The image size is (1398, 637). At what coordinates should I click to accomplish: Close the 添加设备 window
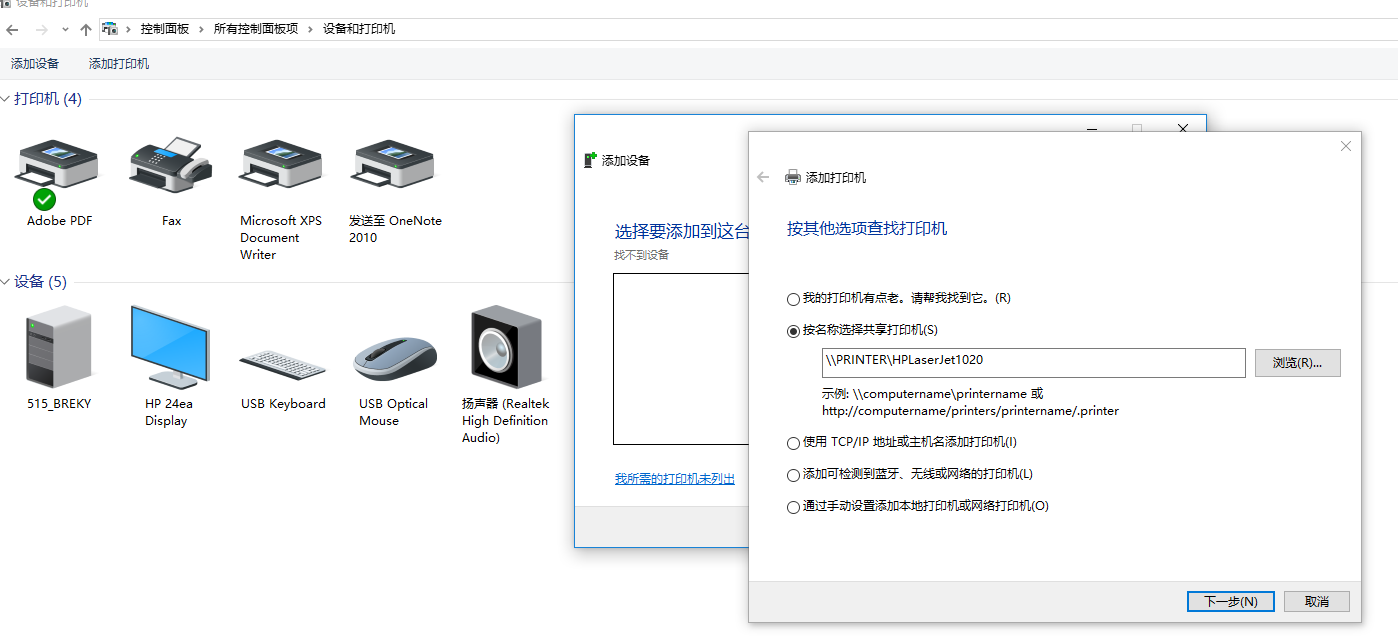pos(1182,129)
